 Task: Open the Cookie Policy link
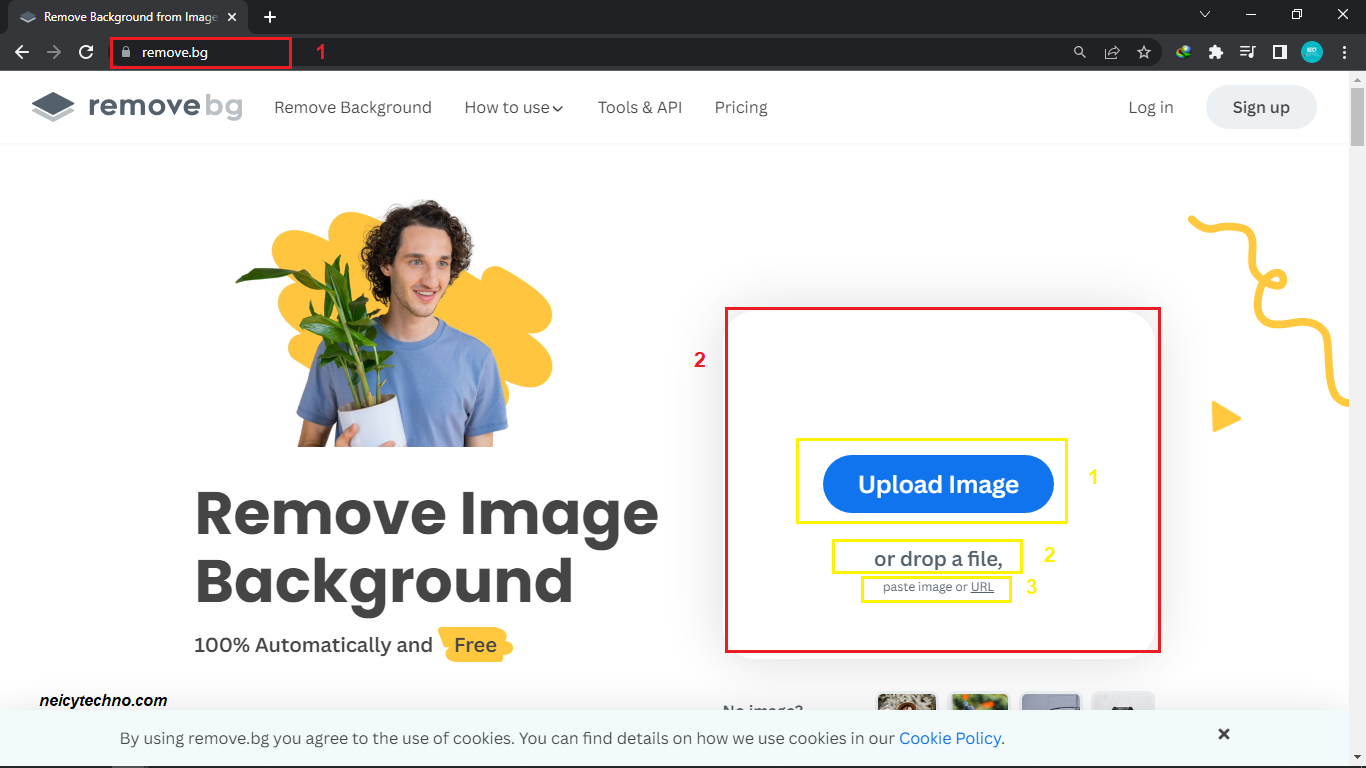[x=950, y=738]
